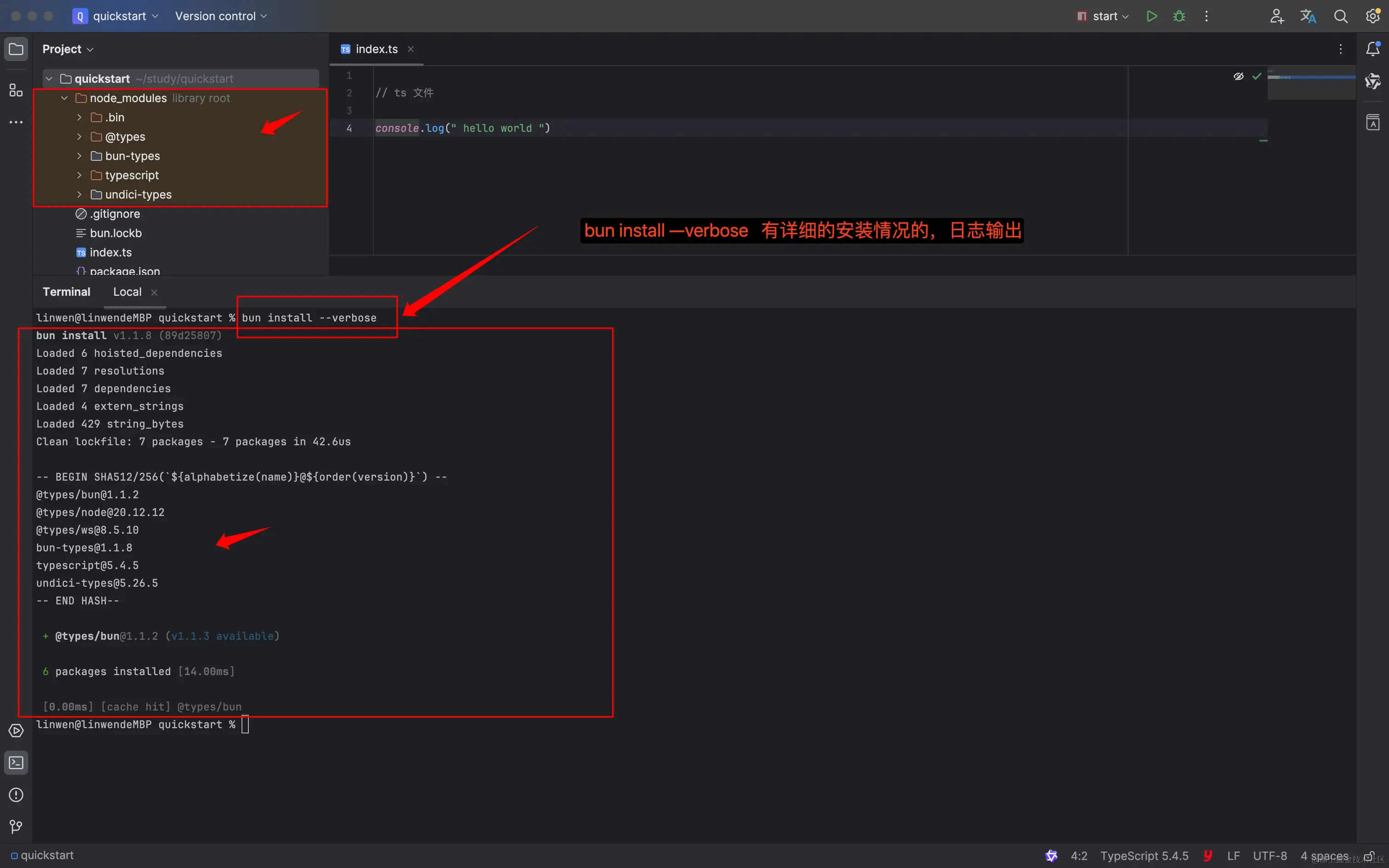Image resolution: width=1389 pixels, height=868 pixels.
Task: Open the Problems tool window icon
Action: coord(16,795)
